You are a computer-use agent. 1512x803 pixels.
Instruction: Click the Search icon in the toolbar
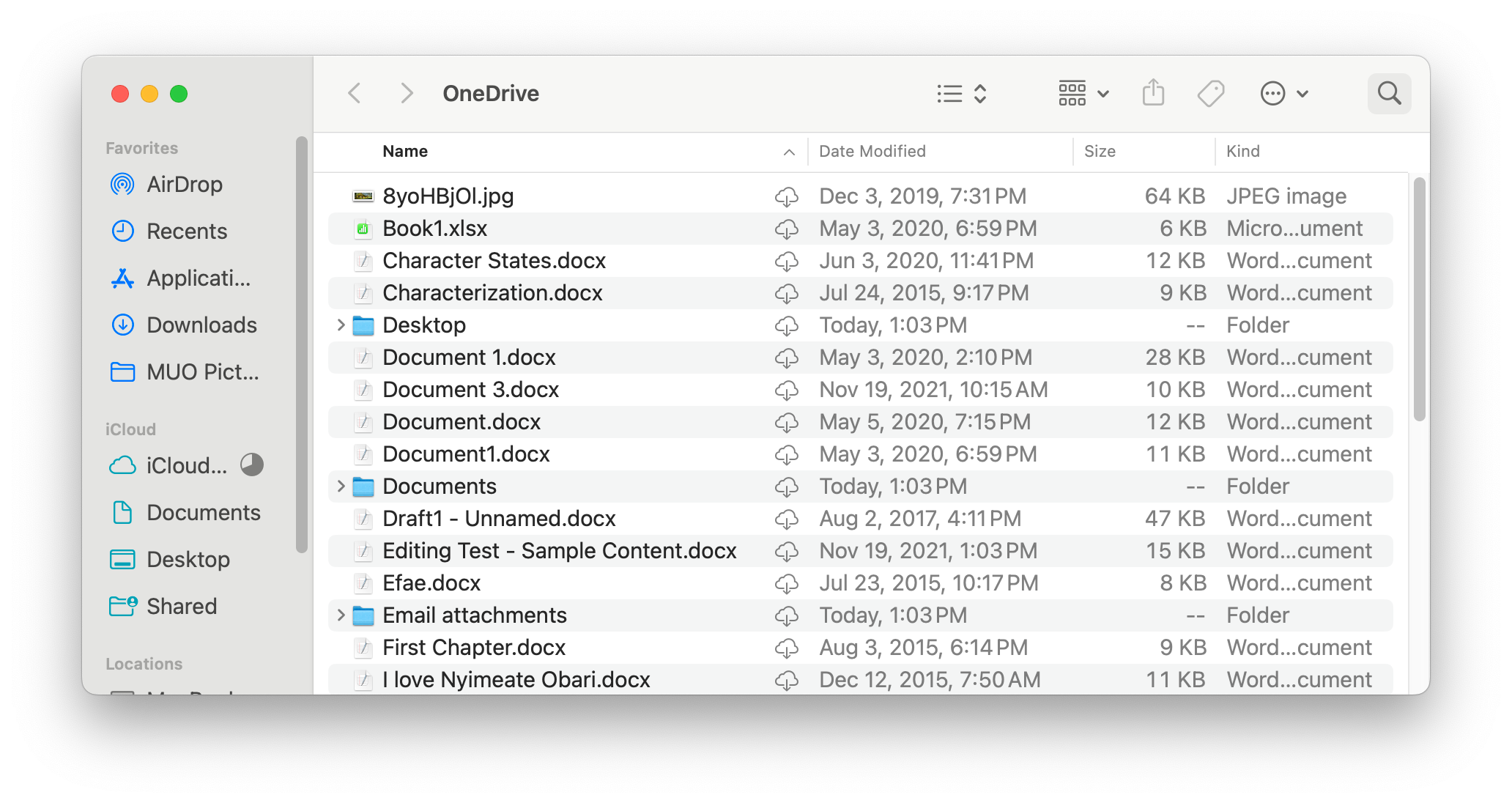click(x=1389, y=93)
